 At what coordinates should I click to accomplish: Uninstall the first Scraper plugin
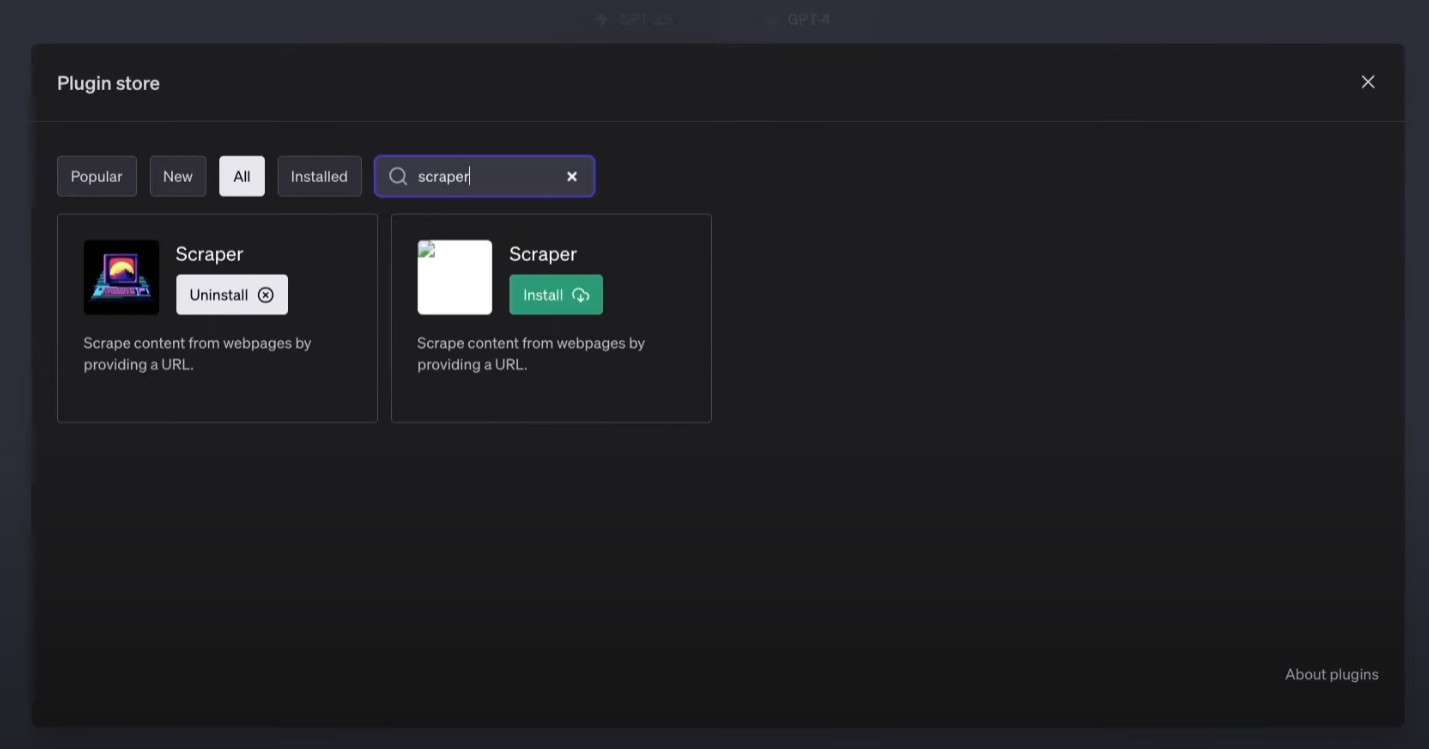coord(232,295)
